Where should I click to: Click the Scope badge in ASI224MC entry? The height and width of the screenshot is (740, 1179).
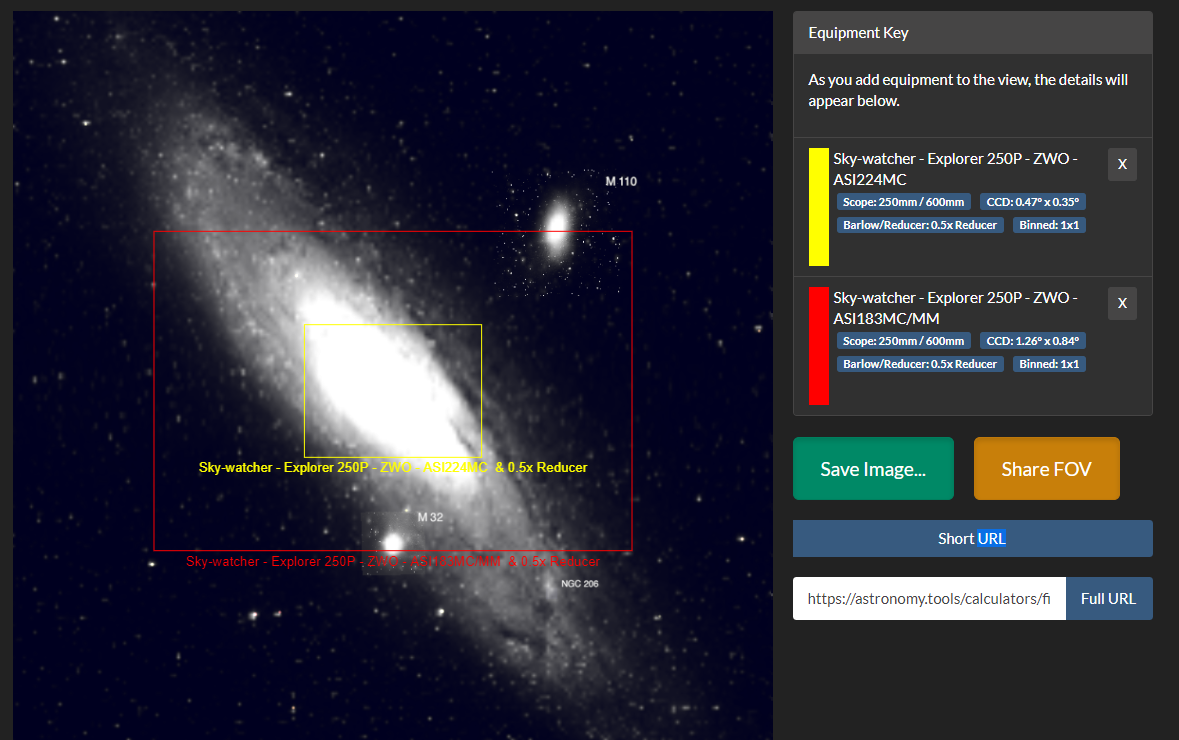pyautogui.click(x=903, y=202)
